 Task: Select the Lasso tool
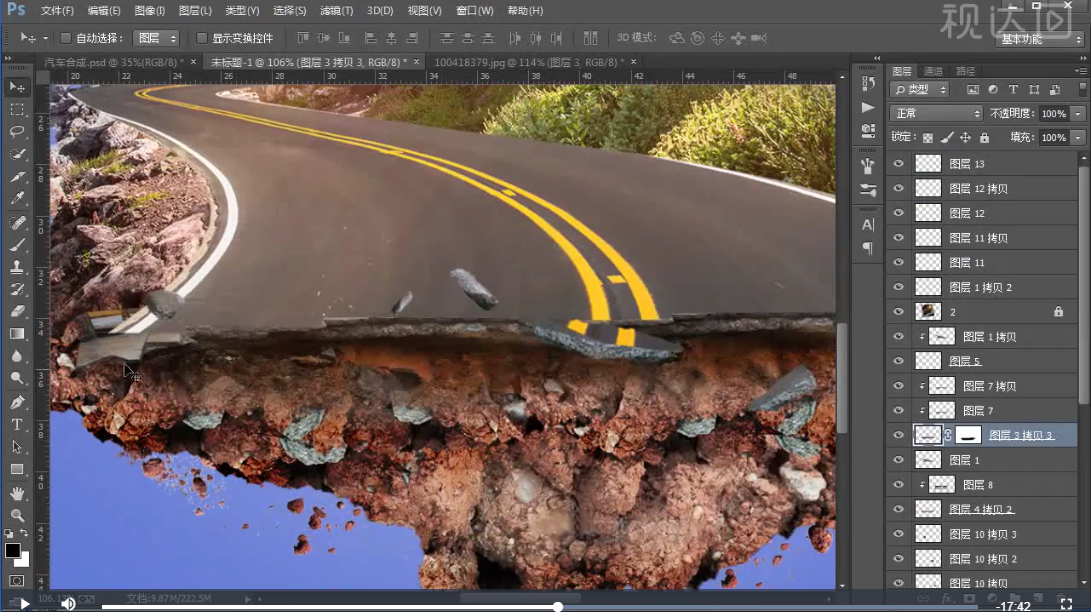point(17,132)
